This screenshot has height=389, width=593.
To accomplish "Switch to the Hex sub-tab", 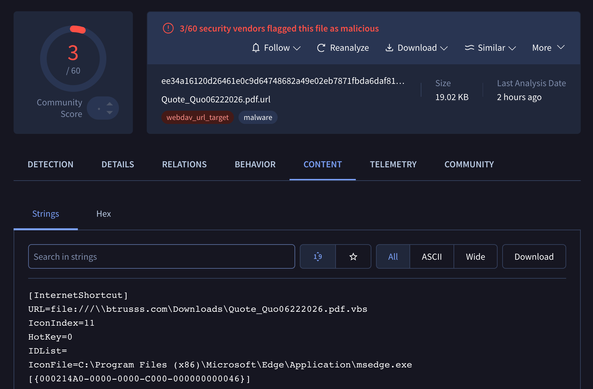I will click(104, 214).
